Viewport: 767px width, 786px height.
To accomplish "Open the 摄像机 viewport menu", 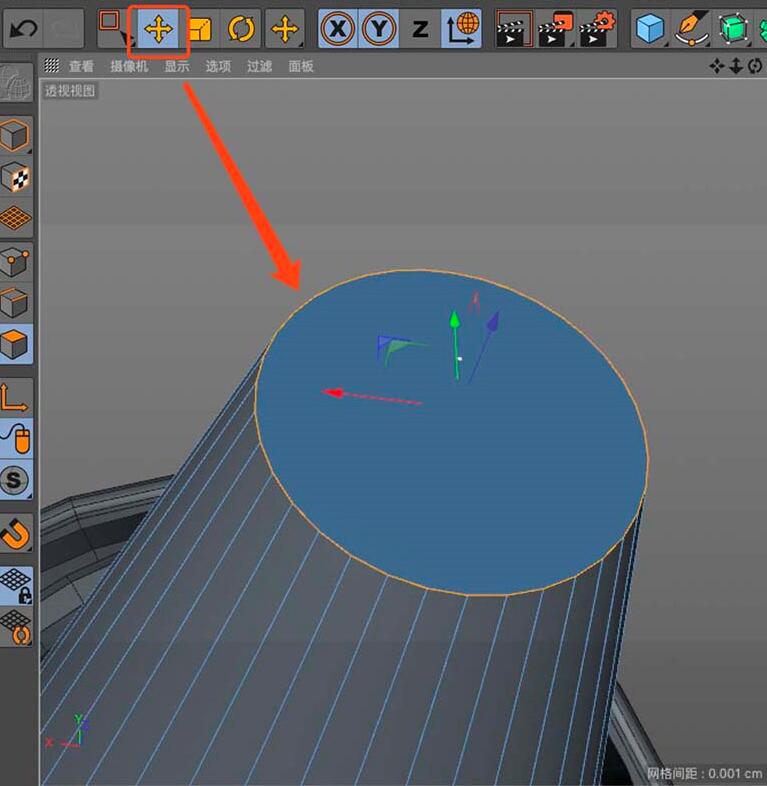I will click(x=129, y=66).
